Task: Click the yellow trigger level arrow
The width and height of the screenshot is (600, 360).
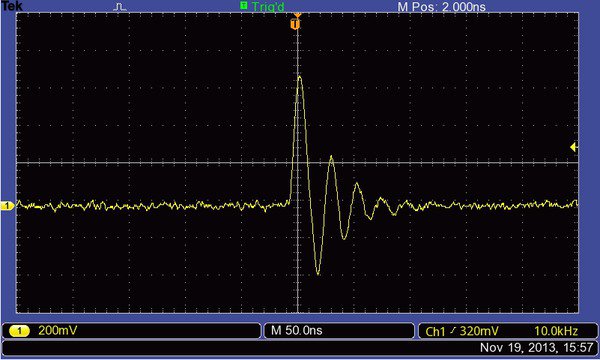Action: coord(573,147)
